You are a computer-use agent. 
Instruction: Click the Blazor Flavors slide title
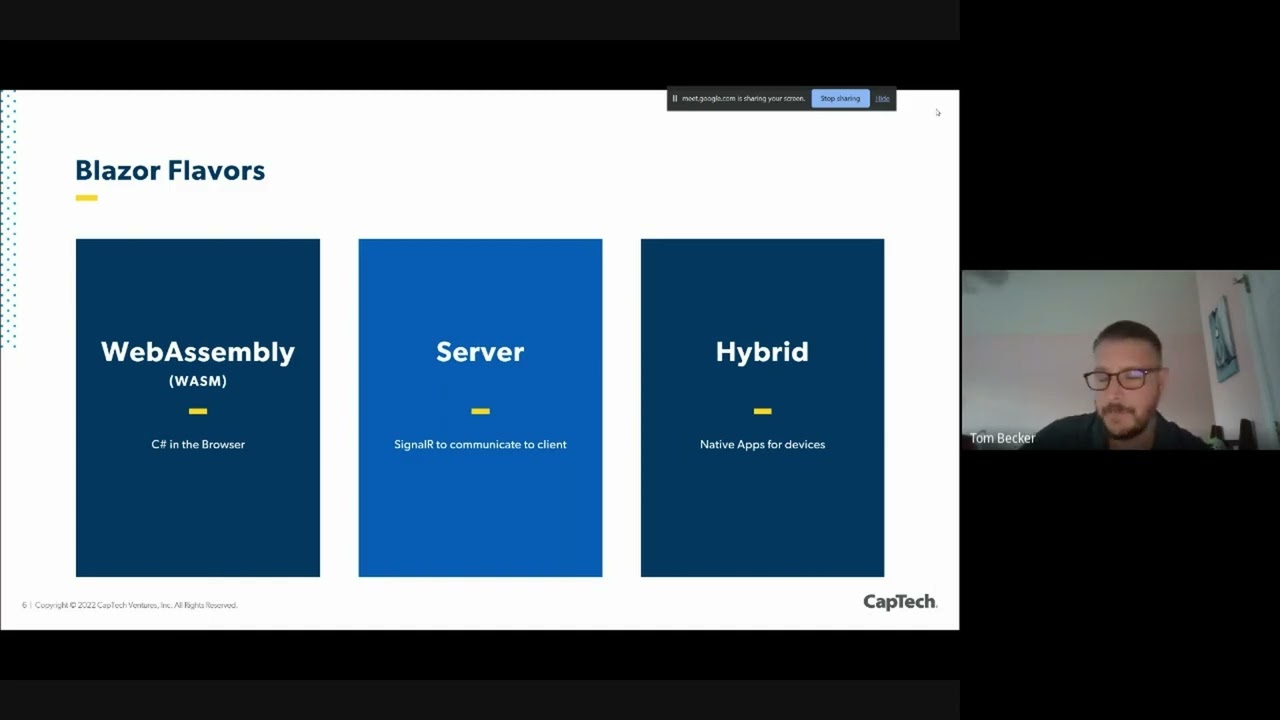coord(170,171)
